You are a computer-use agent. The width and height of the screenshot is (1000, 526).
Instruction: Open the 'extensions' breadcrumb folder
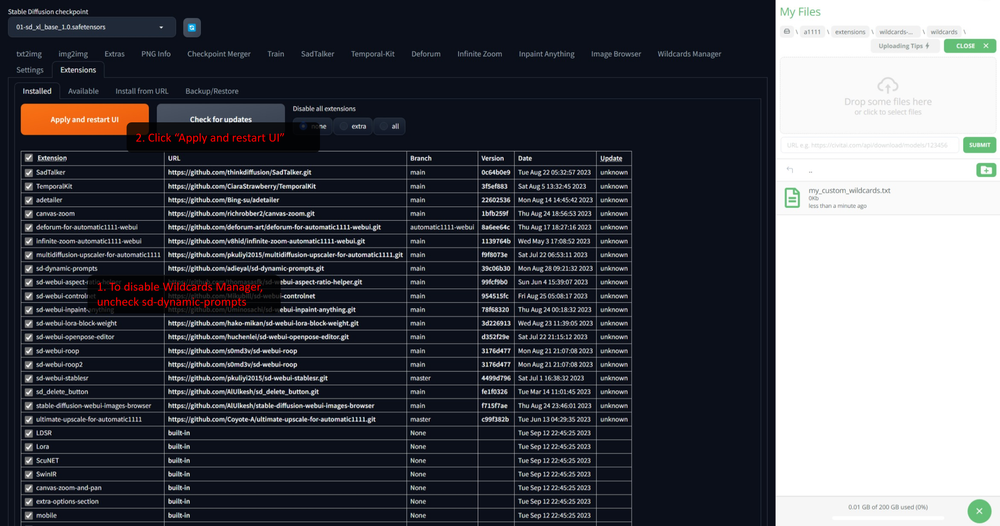click(850, 32)
